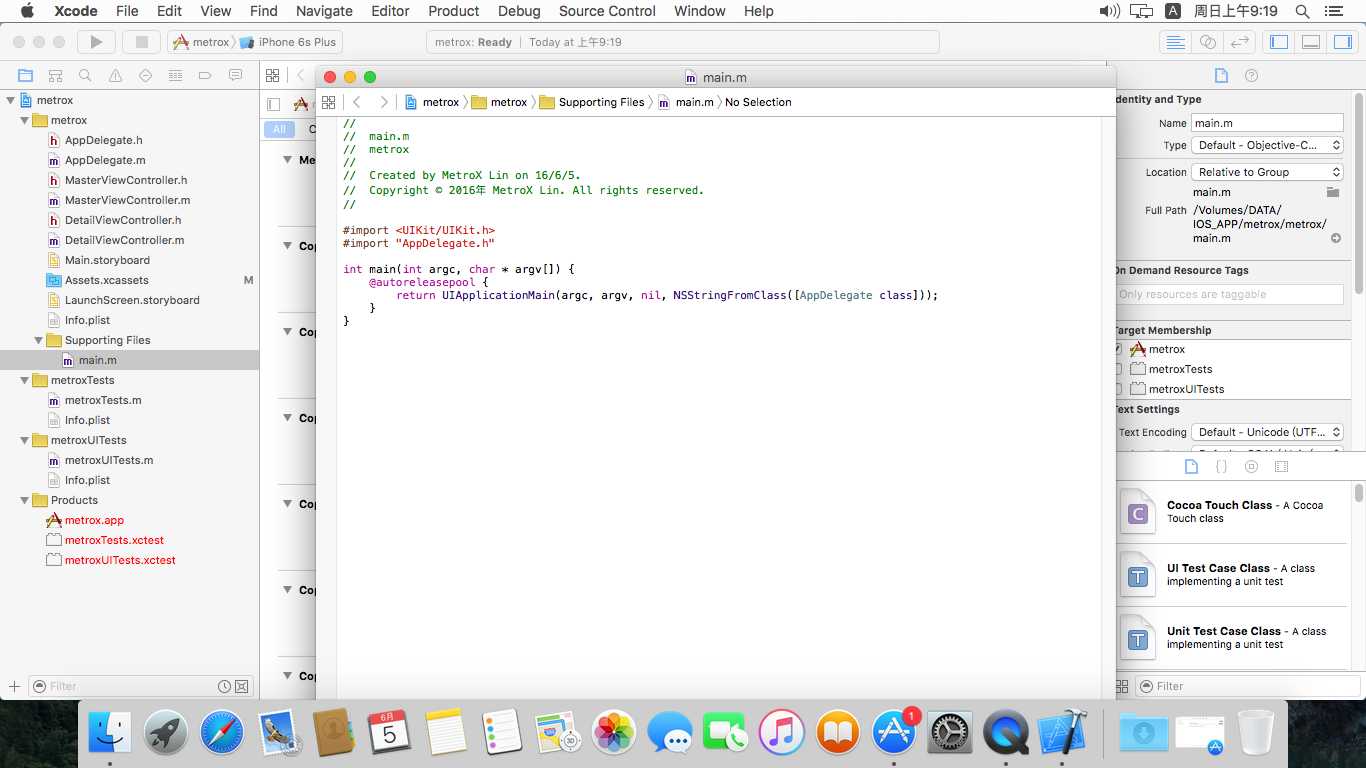Open the Source Control menu

coord(607,11)
